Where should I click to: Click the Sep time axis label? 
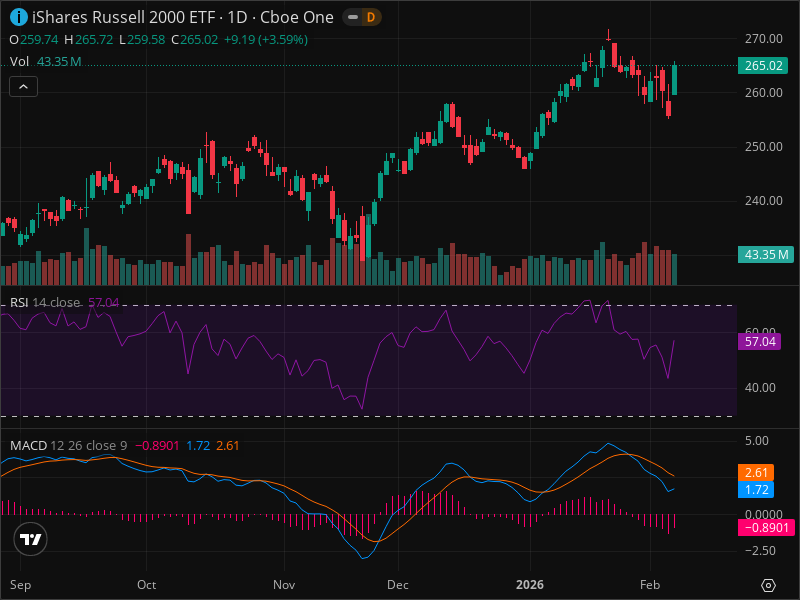coord(20,585)
